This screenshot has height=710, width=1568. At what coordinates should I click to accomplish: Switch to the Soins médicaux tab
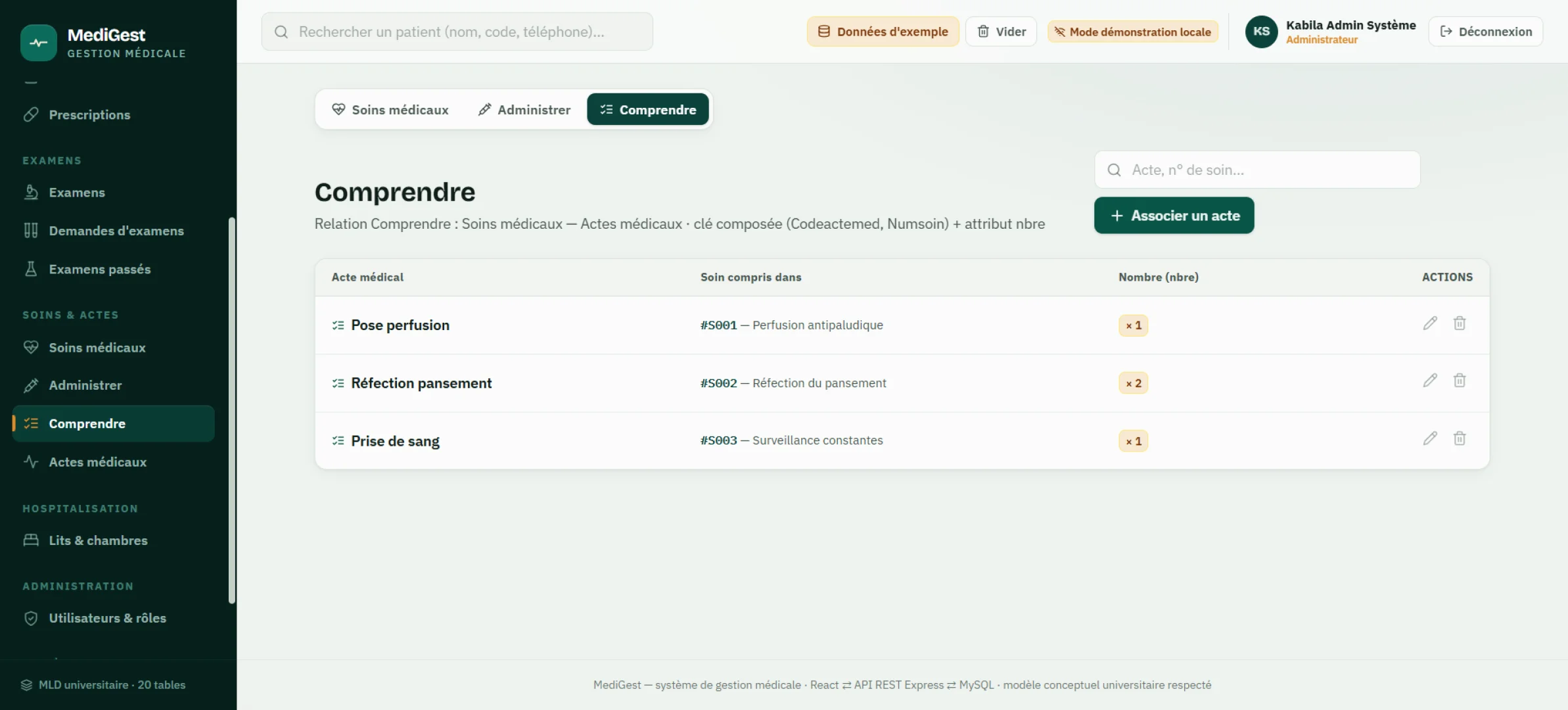(x=390, y=109)
